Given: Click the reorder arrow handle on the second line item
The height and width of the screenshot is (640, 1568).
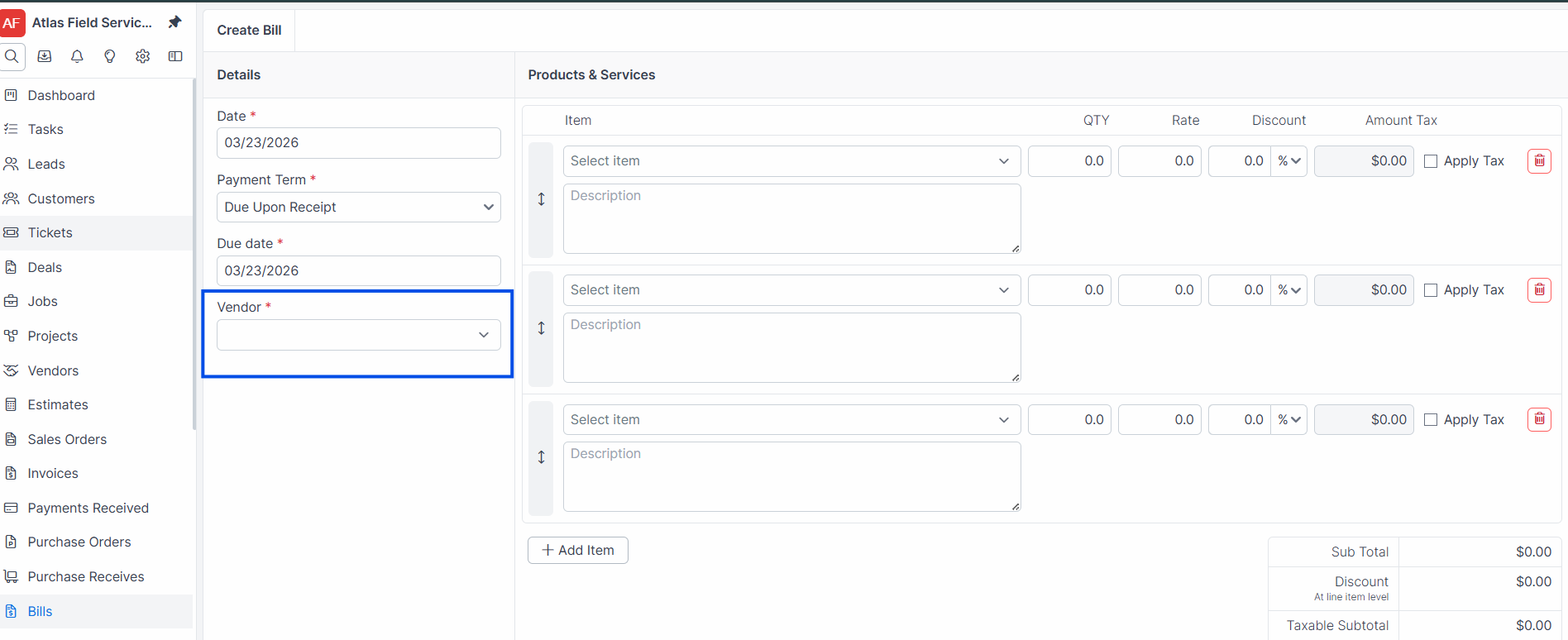Looking at the screenshot, I should click(541, 328).
